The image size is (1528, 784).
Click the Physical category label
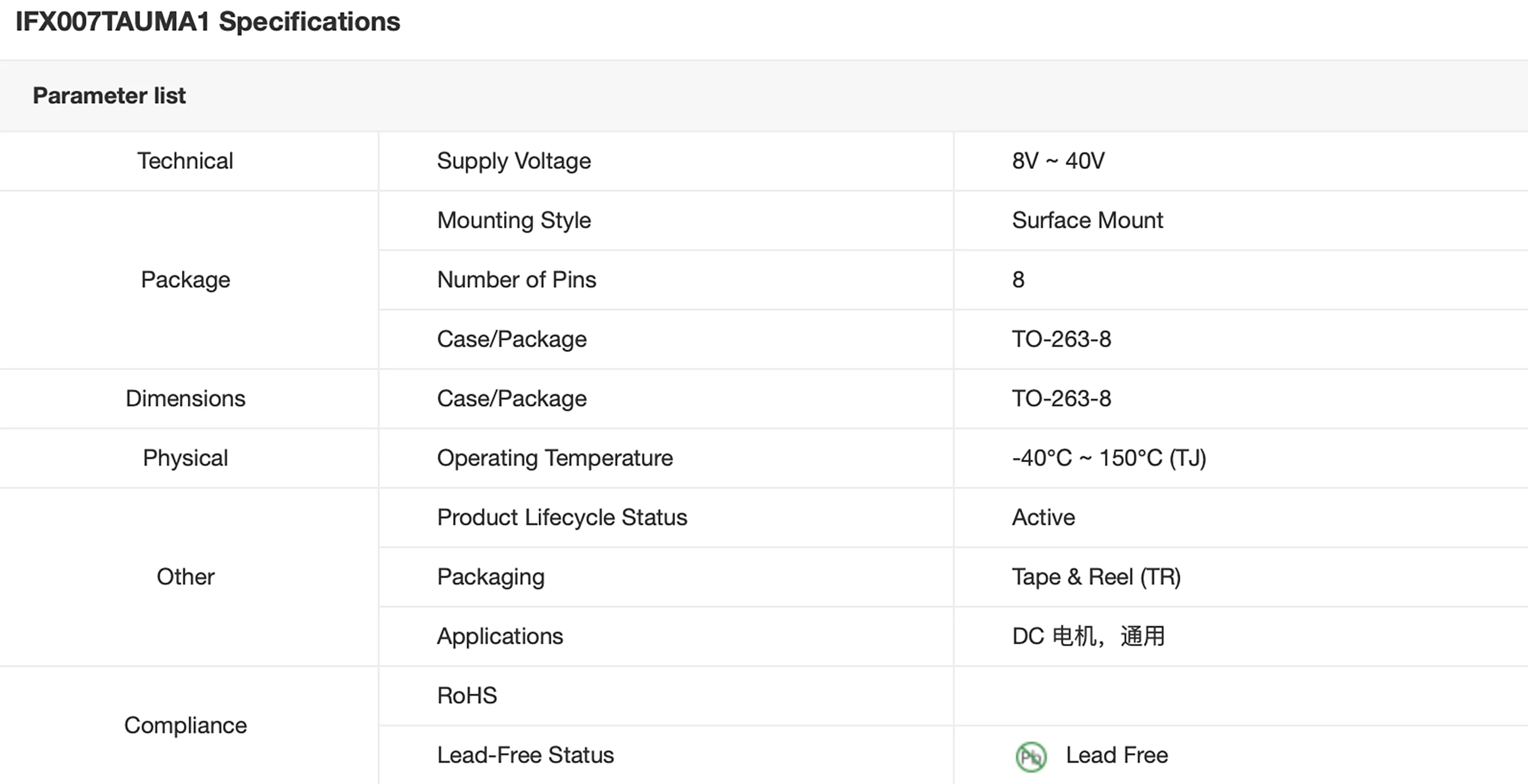click(x=185, y=458)
